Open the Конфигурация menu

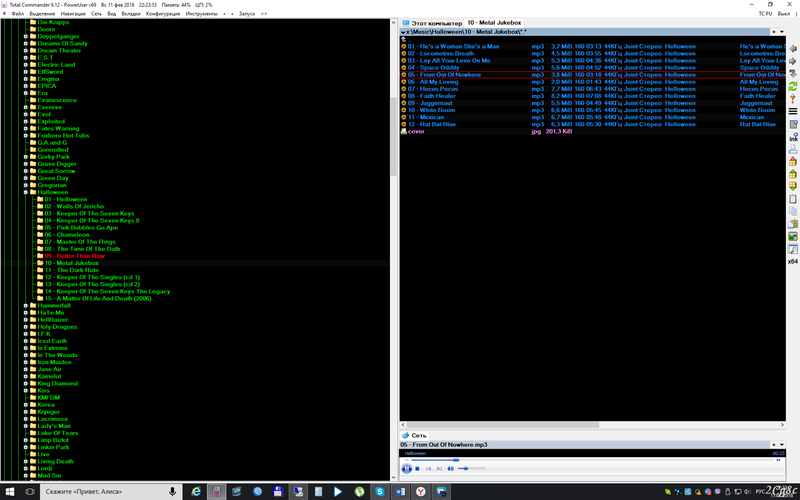coord(163,14)
